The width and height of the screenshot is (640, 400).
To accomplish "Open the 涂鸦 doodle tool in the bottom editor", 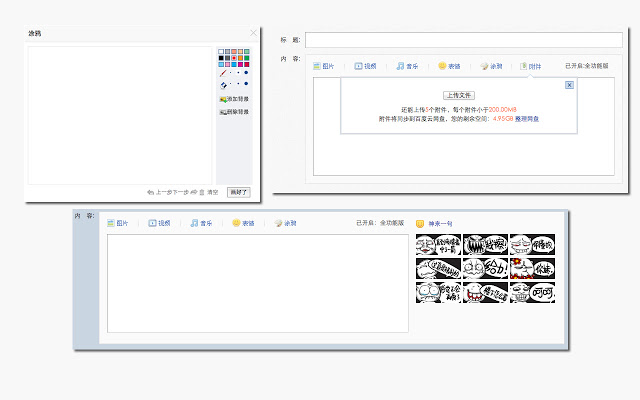I will pos(285,223).
